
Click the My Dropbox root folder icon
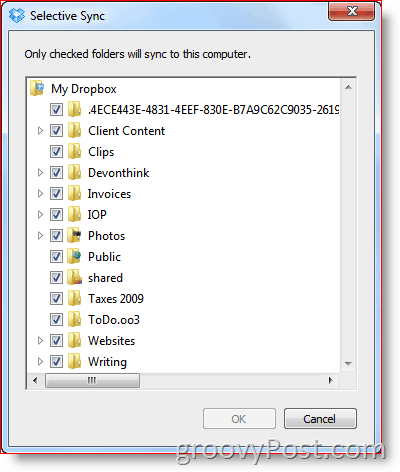tap(37, 88)
